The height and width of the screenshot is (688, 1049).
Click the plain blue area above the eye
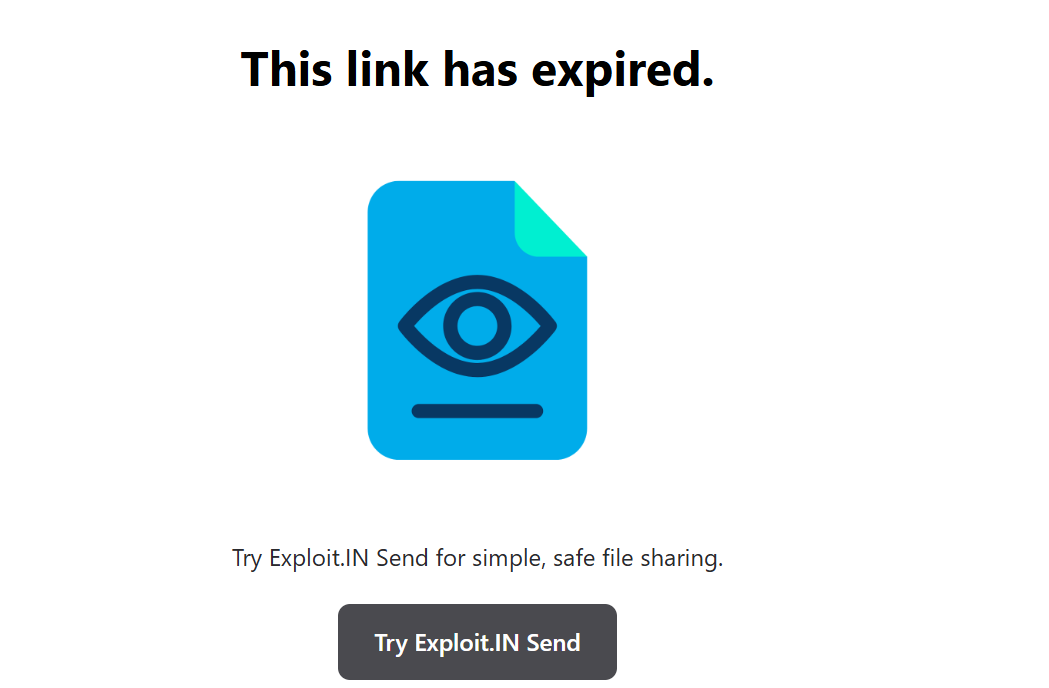pos(442,228)
